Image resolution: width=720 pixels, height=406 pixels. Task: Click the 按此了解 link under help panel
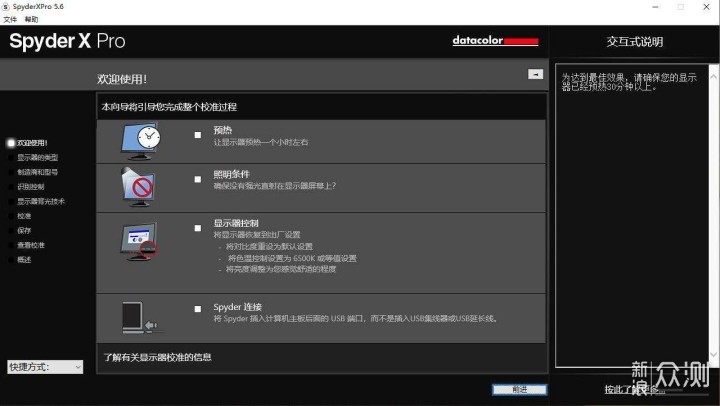(634, 389)
